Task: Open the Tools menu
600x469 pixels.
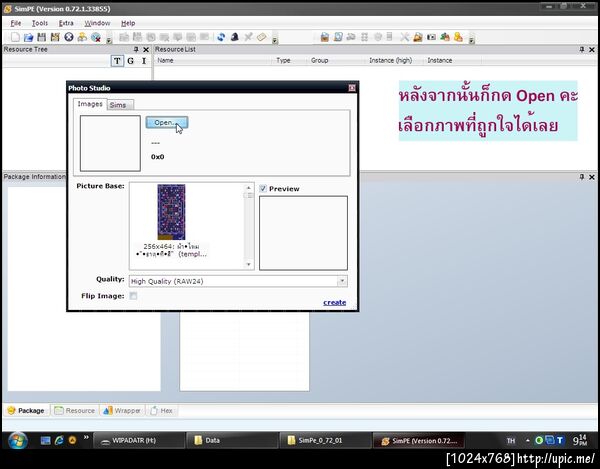Action: click(x=40, y=23)
